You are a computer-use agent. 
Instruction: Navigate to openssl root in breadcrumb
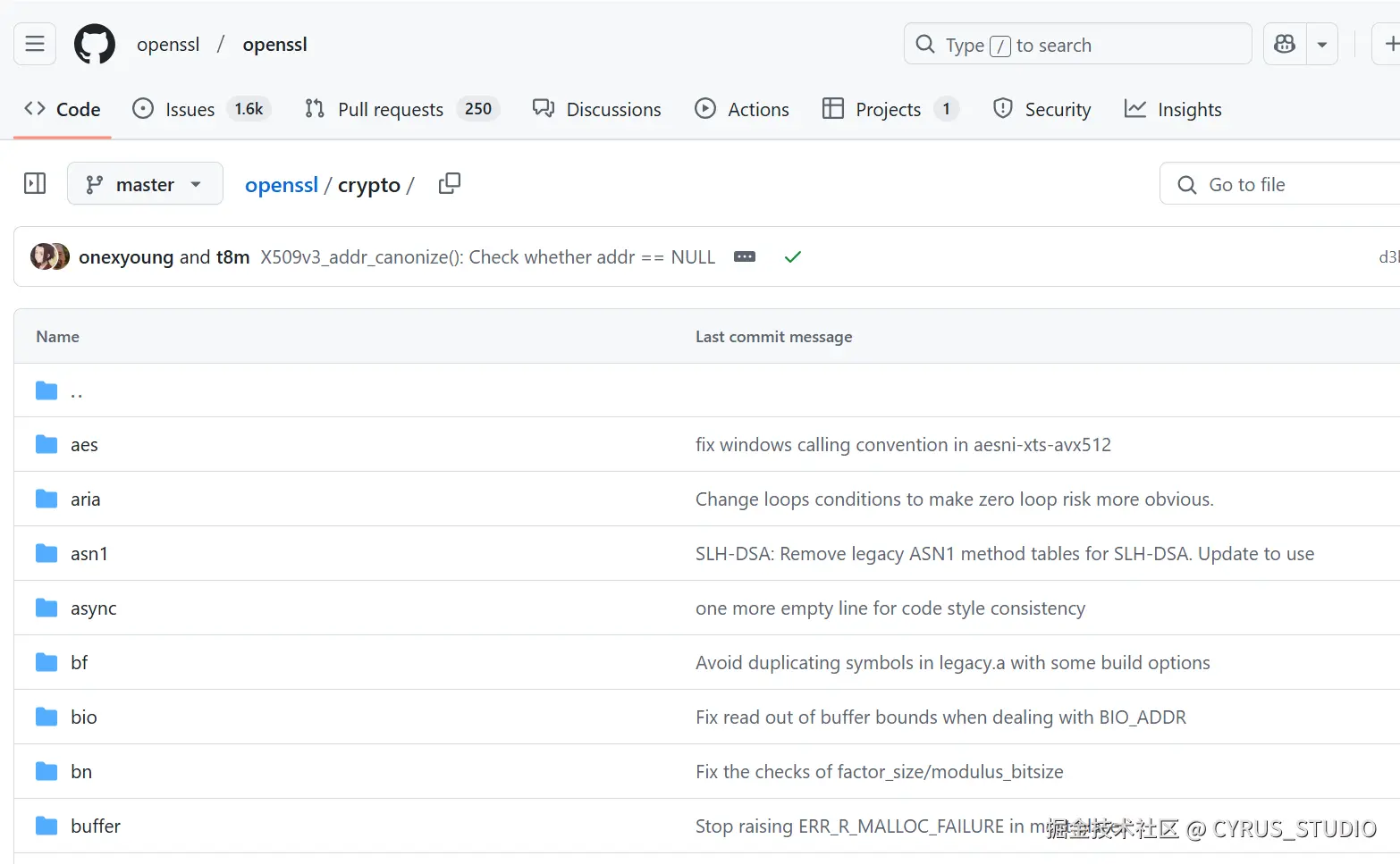[282, 185]
